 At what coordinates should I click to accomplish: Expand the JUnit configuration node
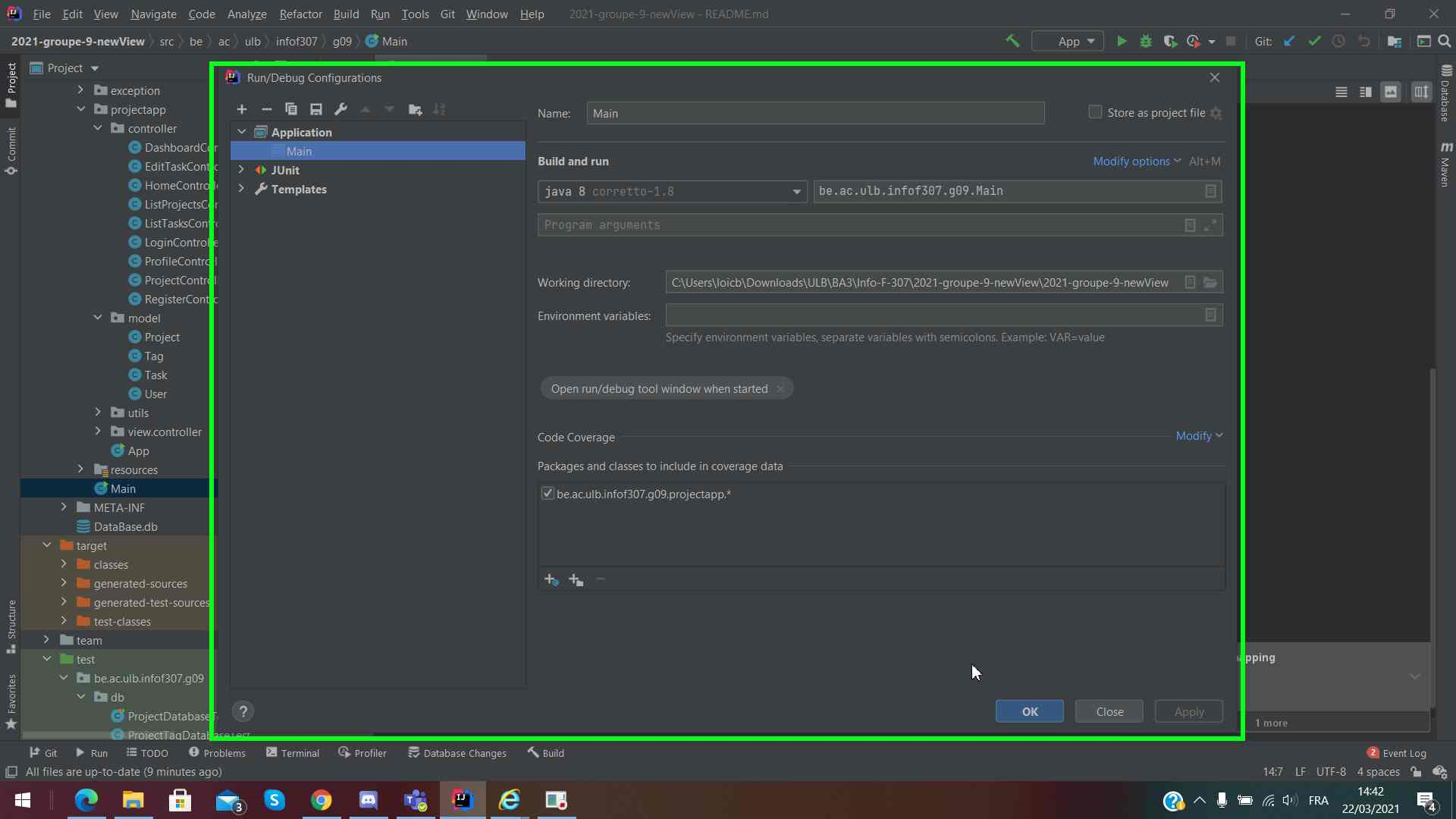[242, 170]
